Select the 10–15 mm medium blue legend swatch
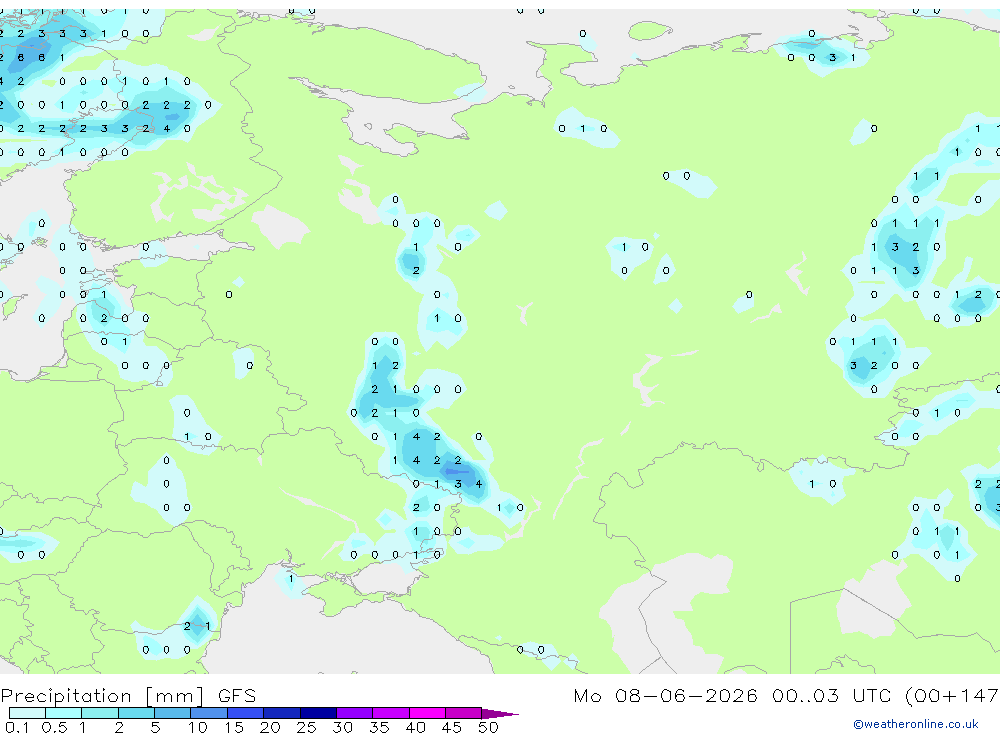This screenshot has width=1000, height=733. 209,713
